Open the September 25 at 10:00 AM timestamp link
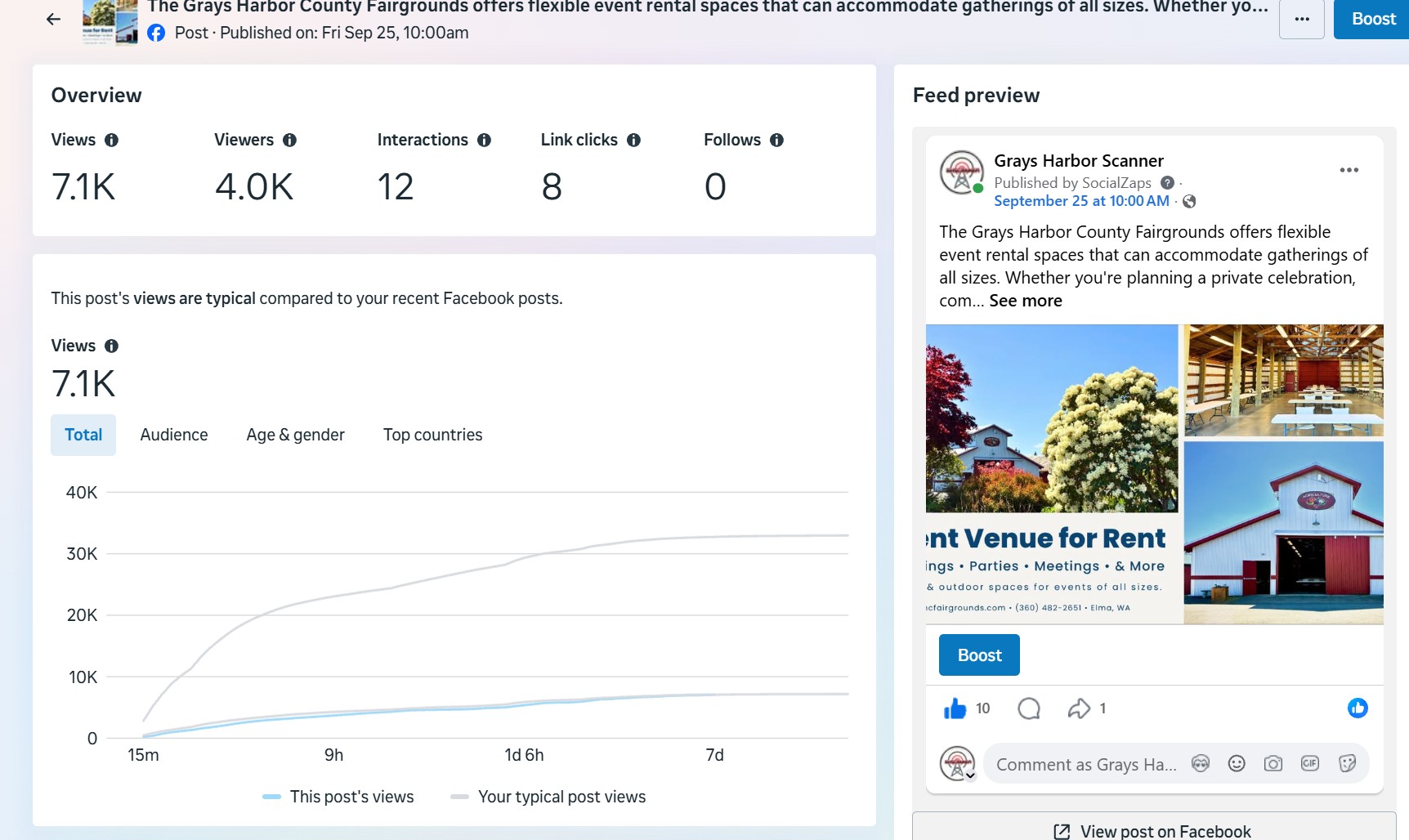The width and height of the screenshot is (1409, 840). coord(1081,201)
